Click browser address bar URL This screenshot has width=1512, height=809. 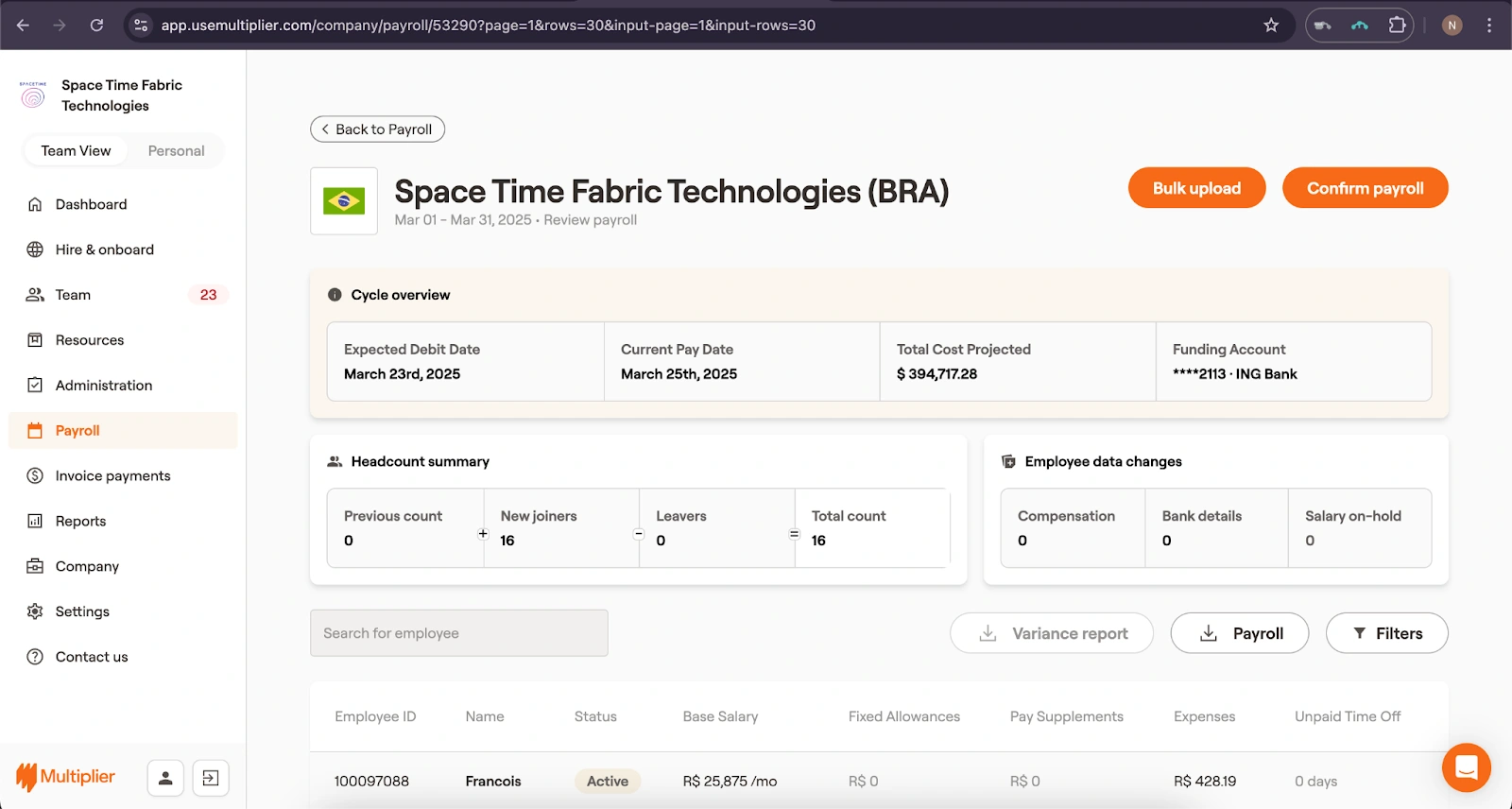pos(488,26)
